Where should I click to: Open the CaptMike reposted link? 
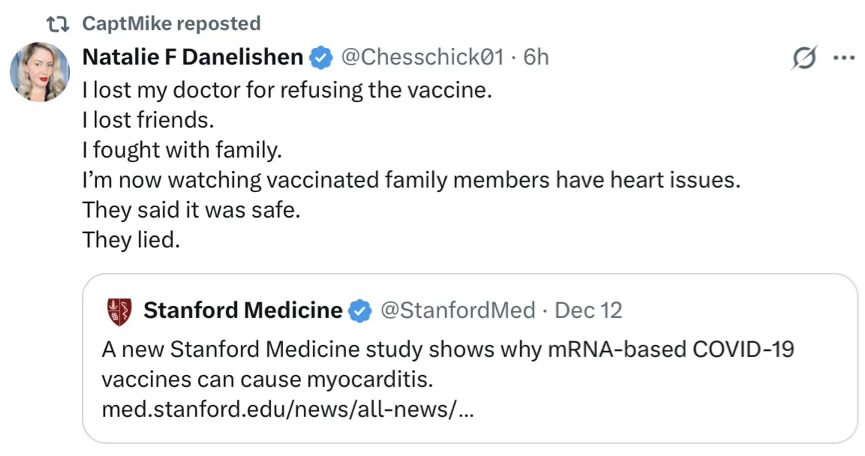(x=171, y=23)
